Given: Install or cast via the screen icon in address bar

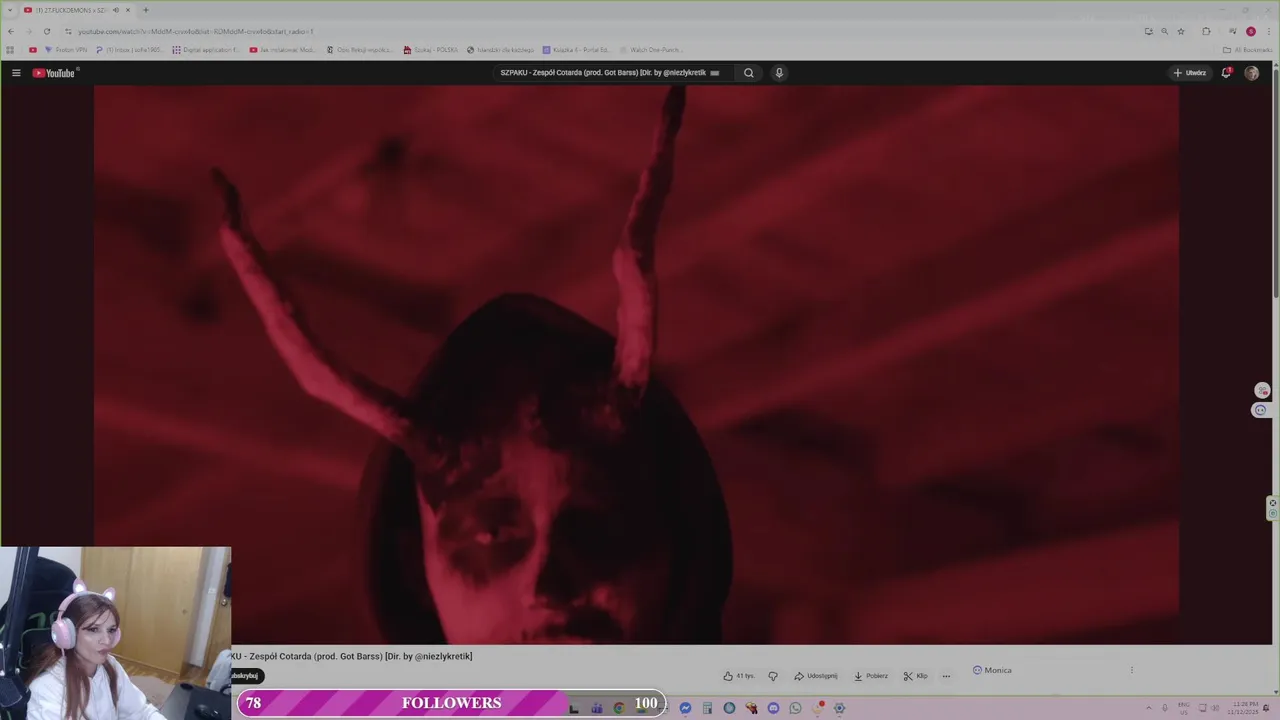Looking at the screenshot, I should [x=1148, y=31].
